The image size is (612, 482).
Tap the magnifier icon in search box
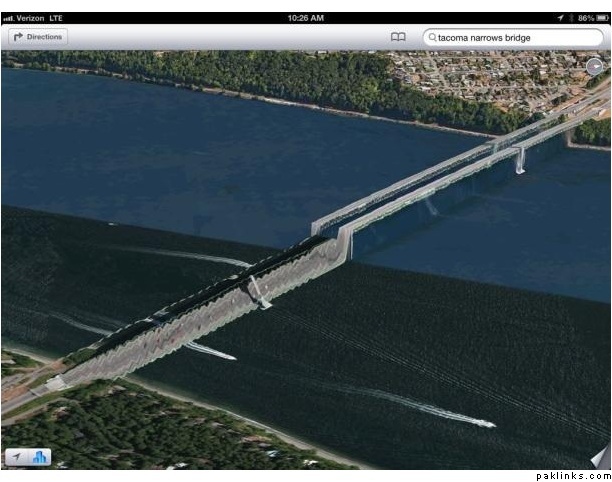point(432,37)
